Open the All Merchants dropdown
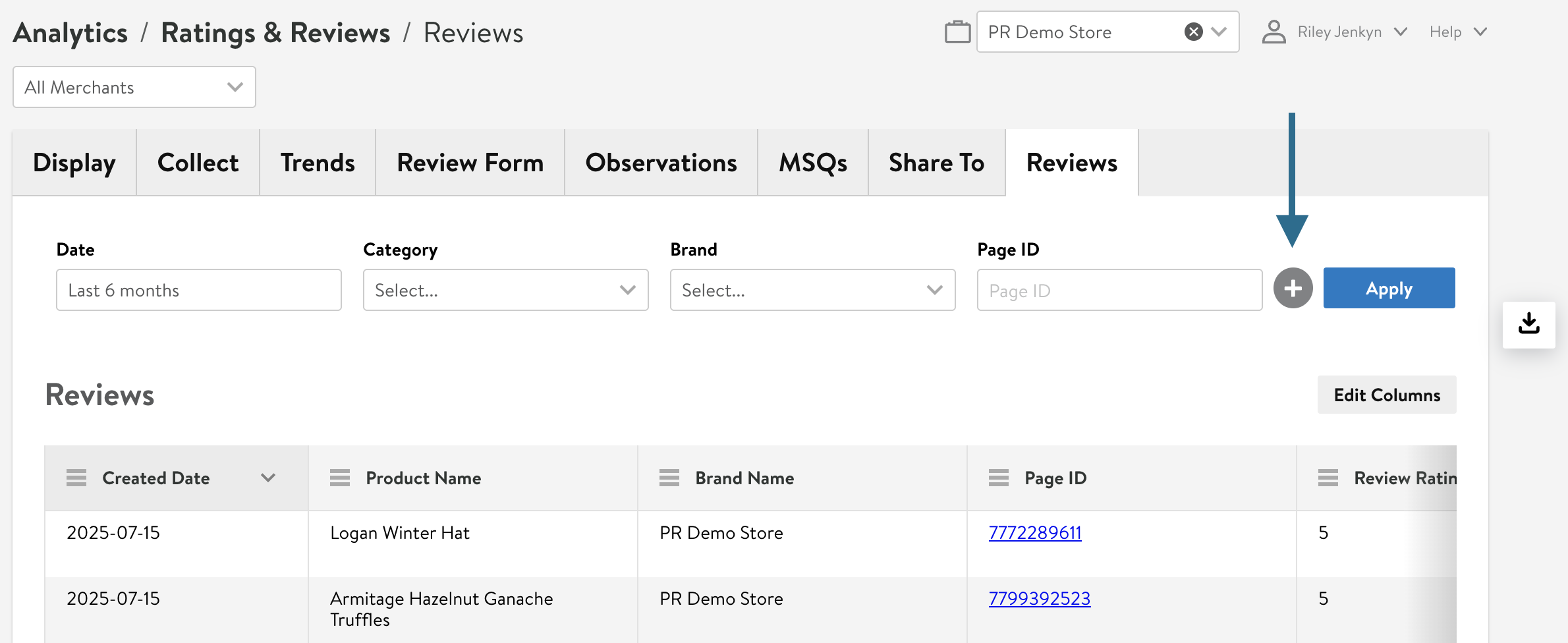Viewport: 1568px width, 643px height. click(x=134, y=87)
